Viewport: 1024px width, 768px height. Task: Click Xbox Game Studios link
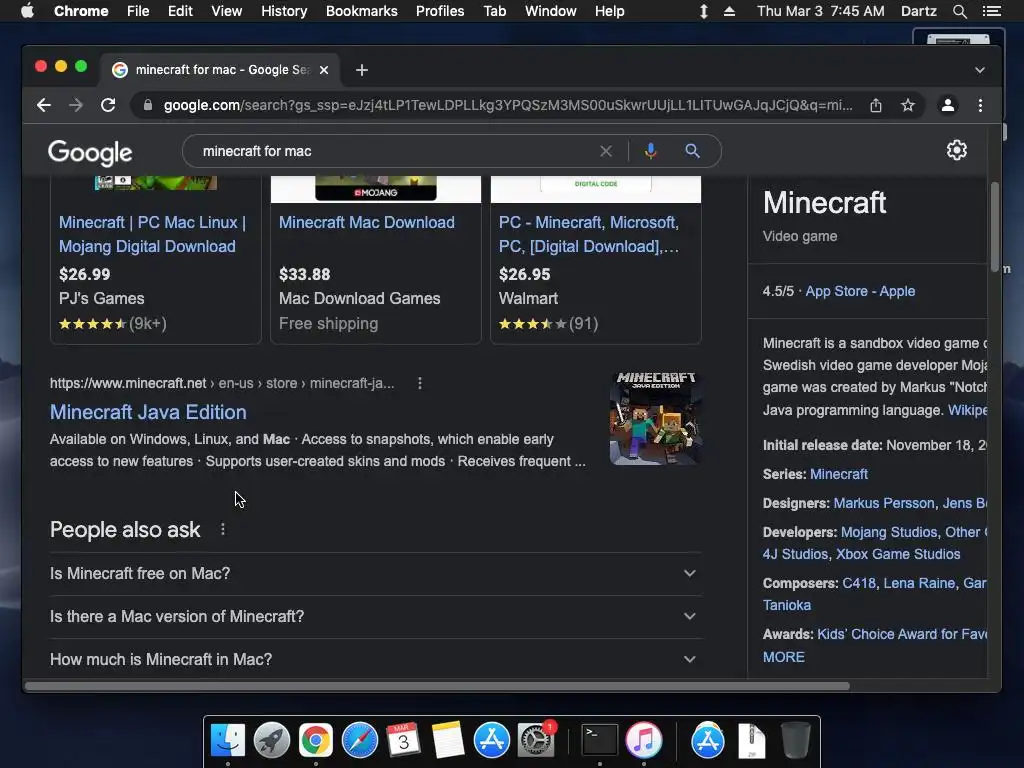(898, 554)
